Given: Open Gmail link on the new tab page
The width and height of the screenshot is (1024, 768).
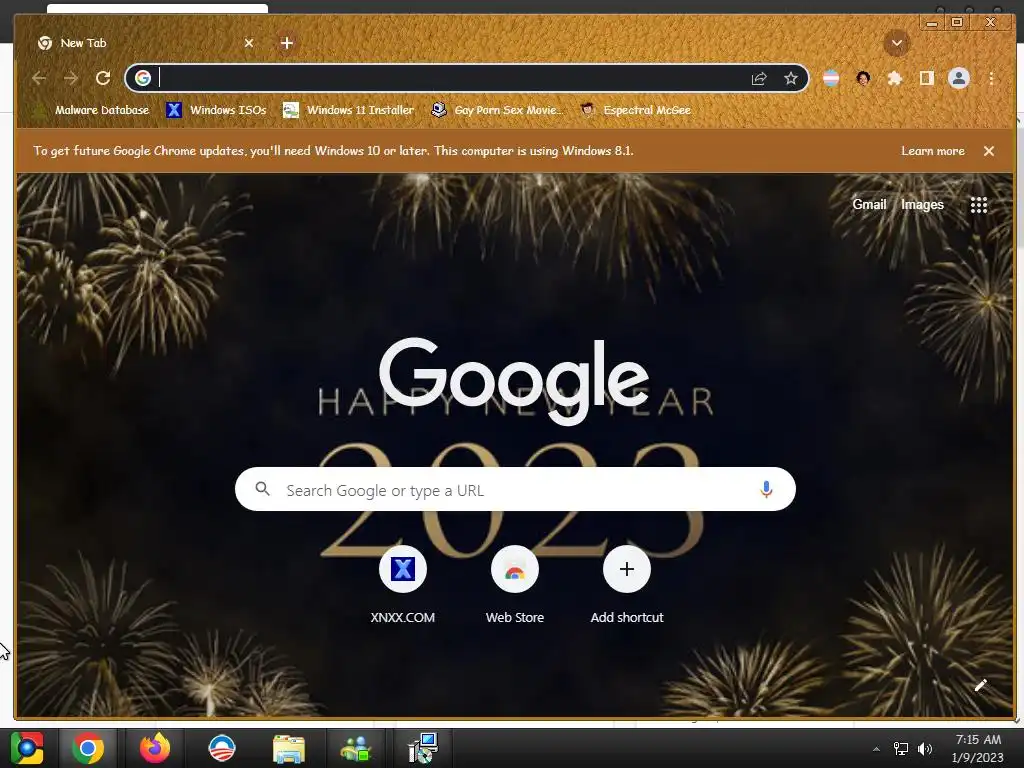Looking at the screenshot, I should [869, 204].
